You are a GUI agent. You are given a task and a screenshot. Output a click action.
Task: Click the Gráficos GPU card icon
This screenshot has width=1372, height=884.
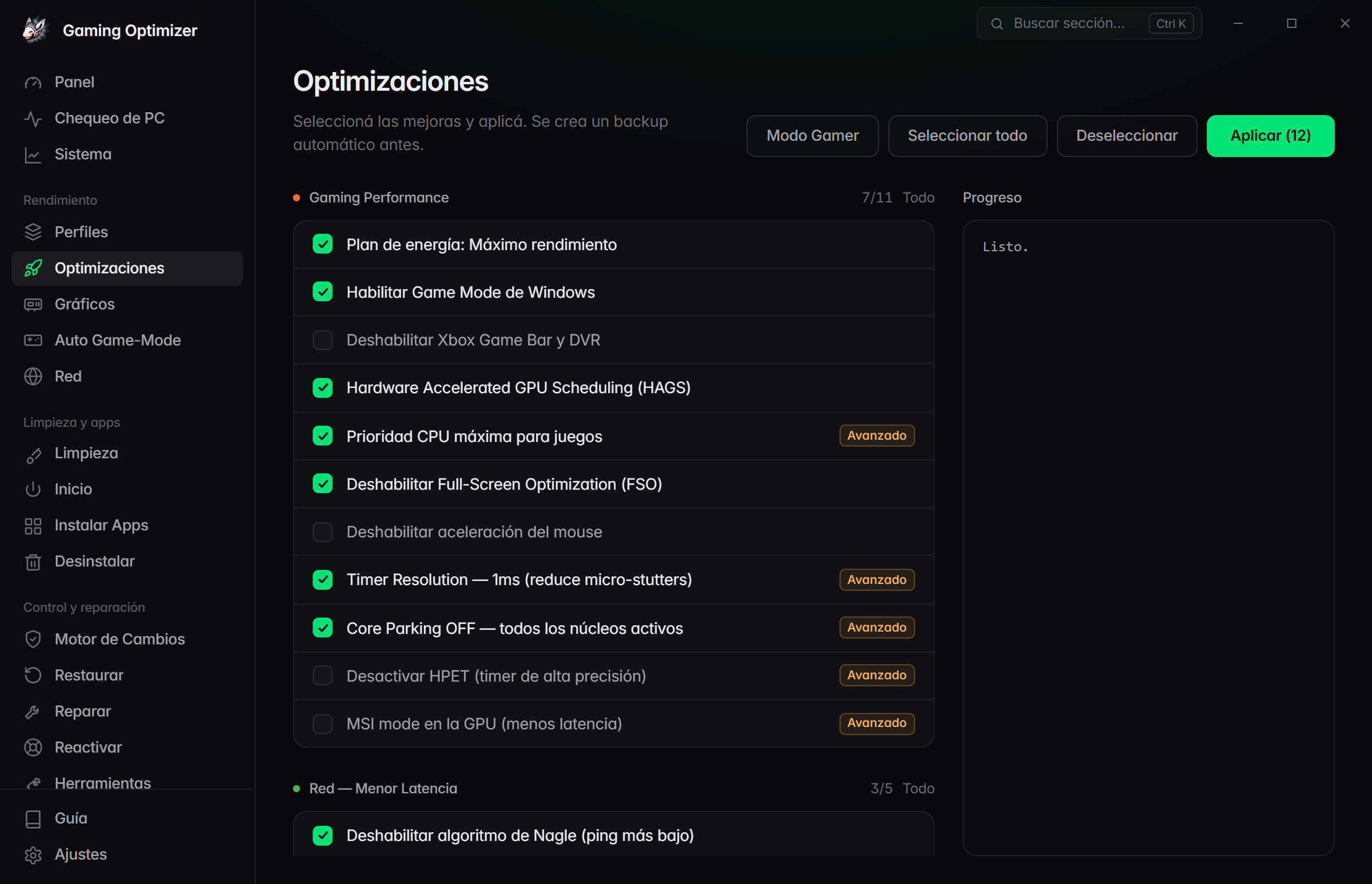pyautogui.click(x=33, y=304)
